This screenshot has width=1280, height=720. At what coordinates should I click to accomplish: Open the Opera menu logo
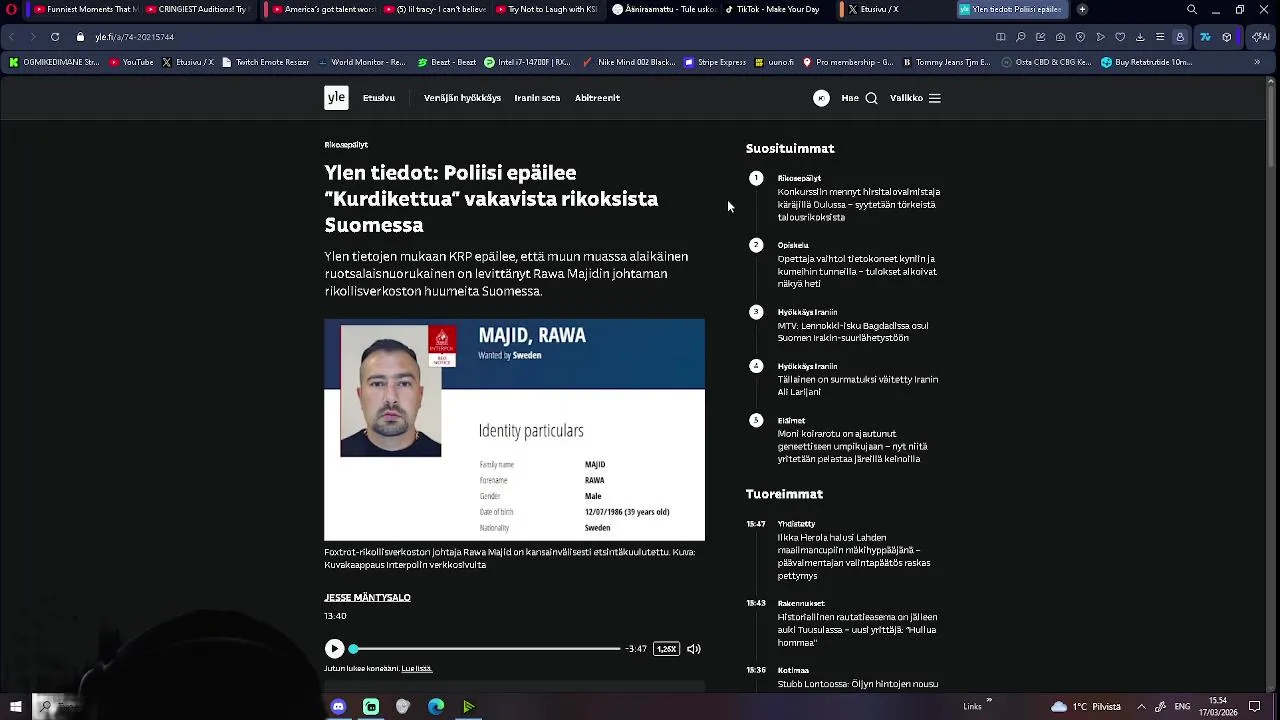point(10,9)
